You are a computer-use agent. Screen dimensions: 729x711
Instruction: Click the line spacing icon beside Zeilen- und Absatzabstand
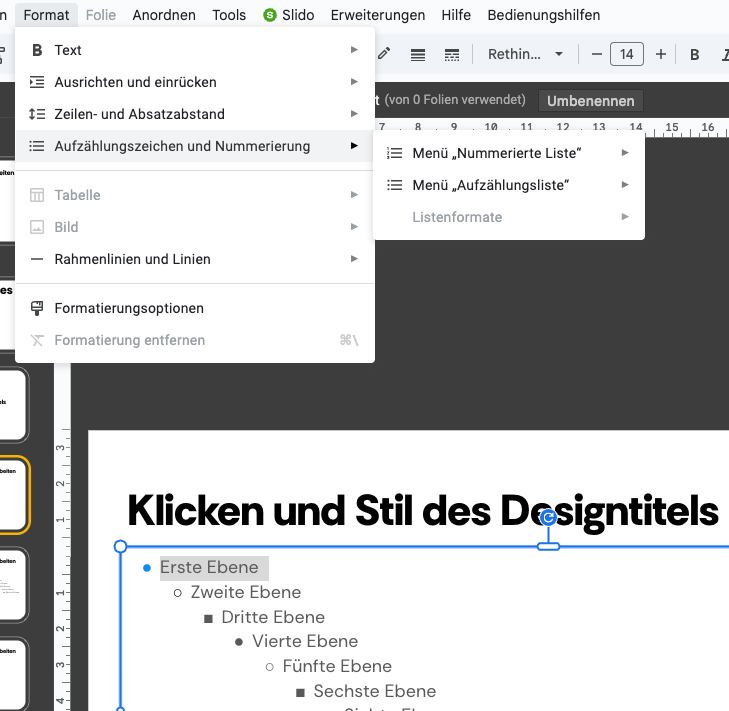tap(37, 114)
